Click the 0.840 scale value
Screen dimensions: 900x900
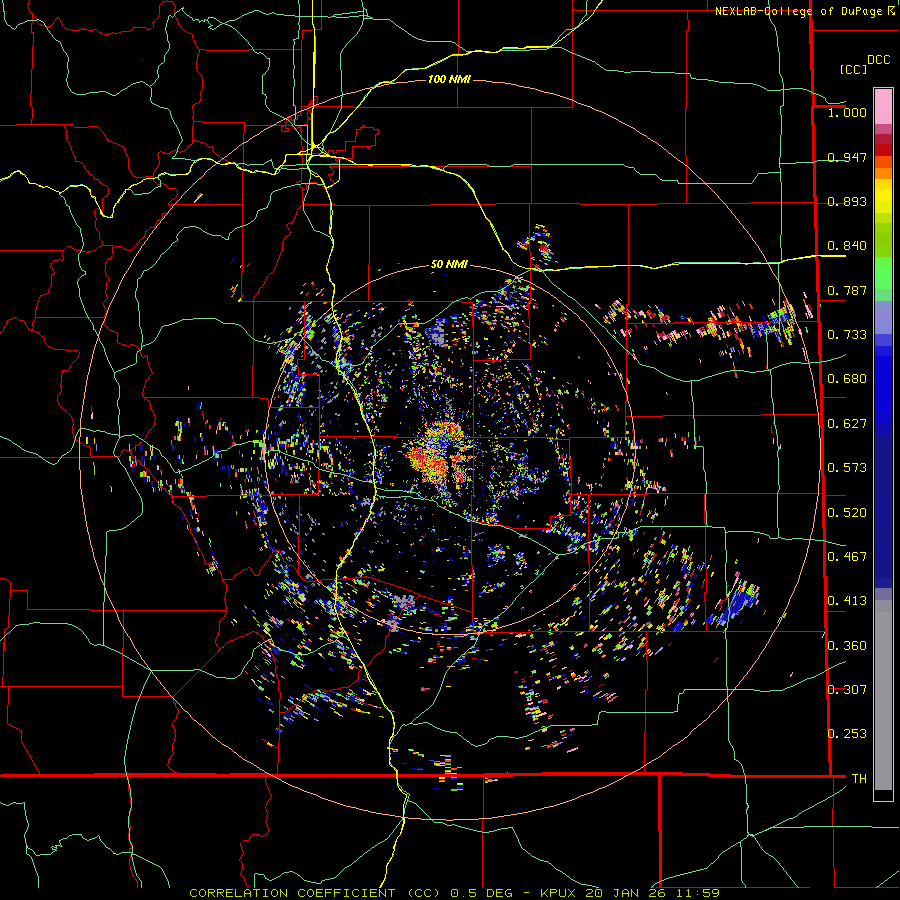847,246
